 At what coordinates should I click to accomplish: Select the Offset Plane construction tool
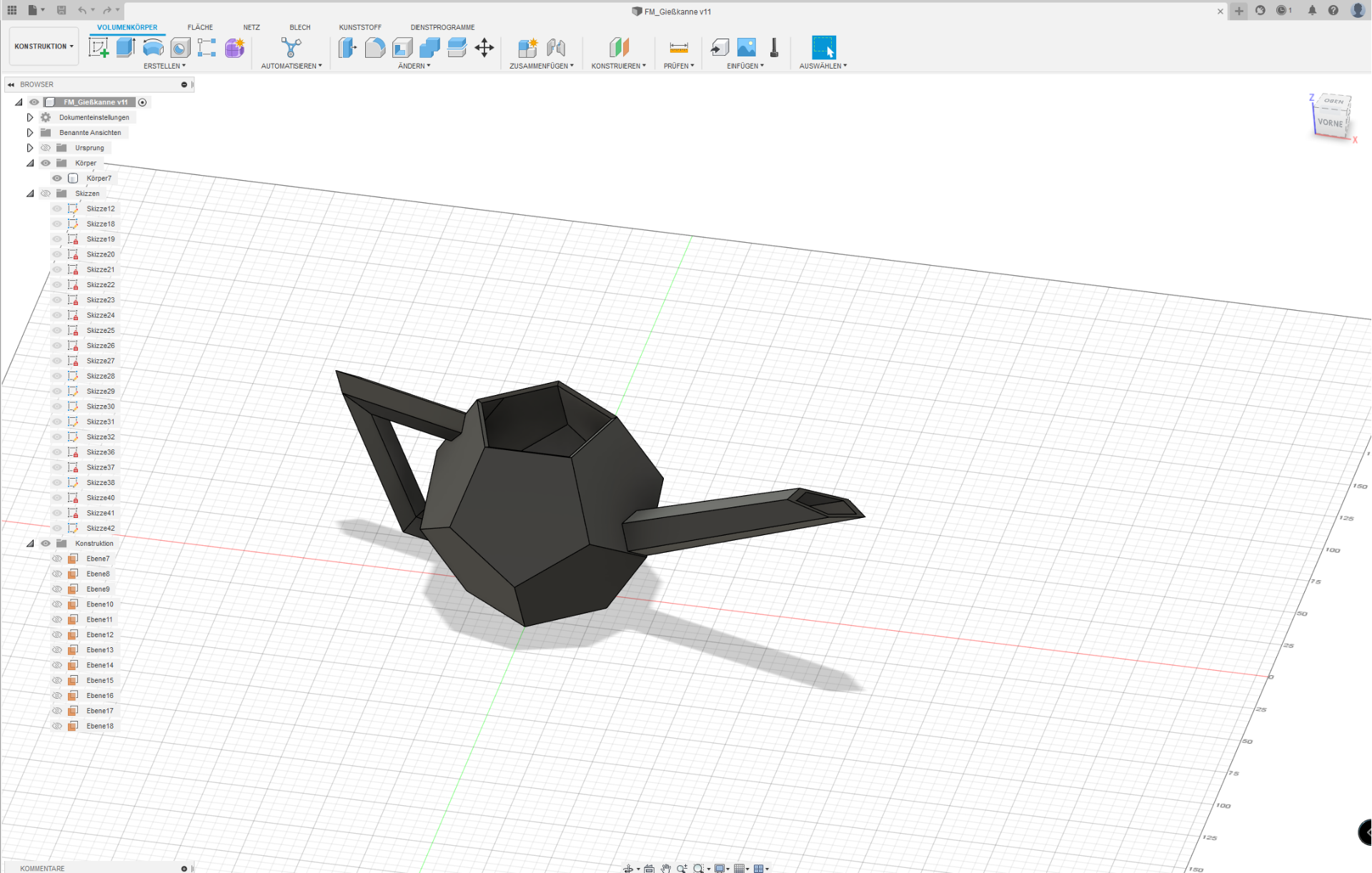(x=619, y=48)
